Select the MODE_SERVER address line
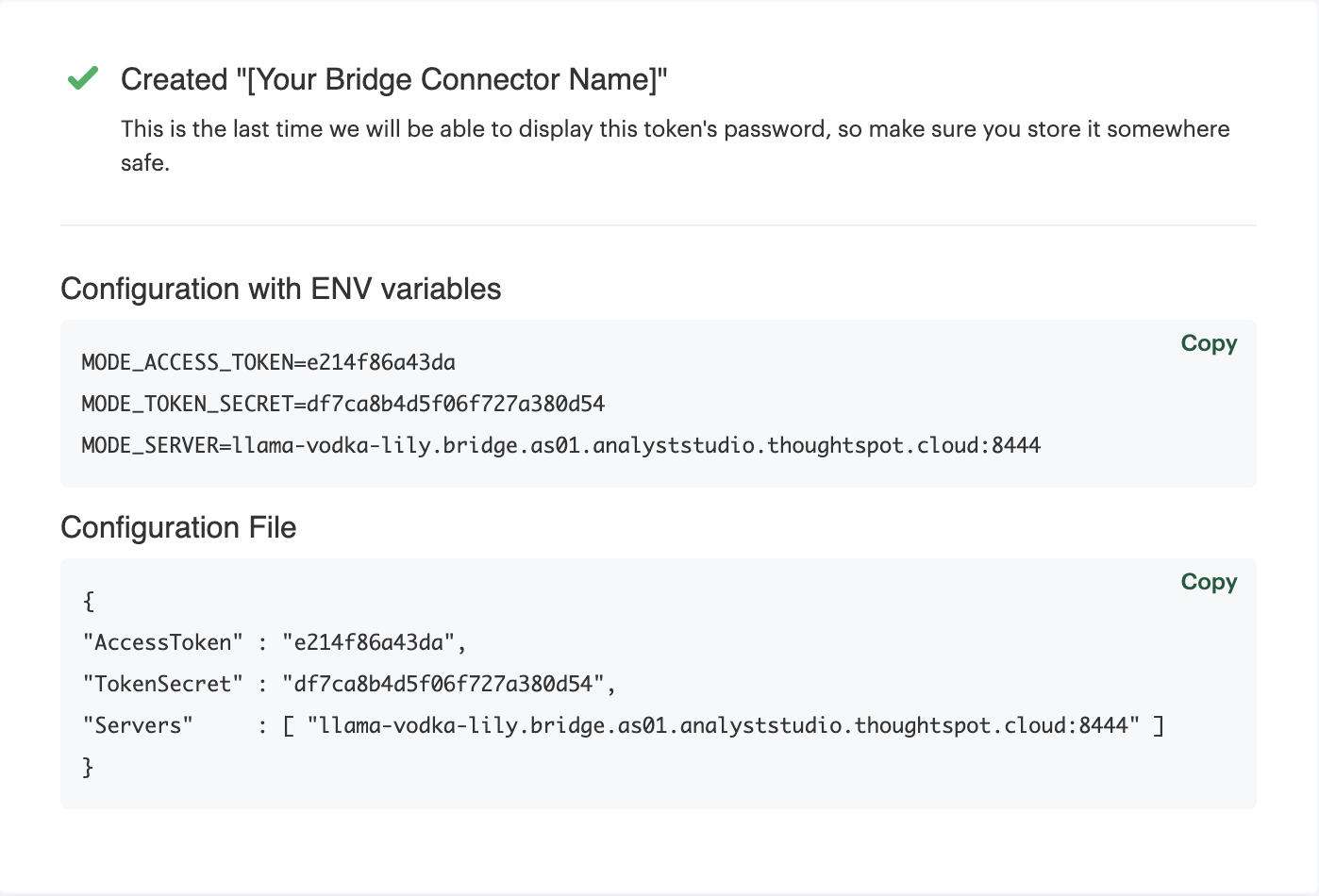 pos(559,444)
